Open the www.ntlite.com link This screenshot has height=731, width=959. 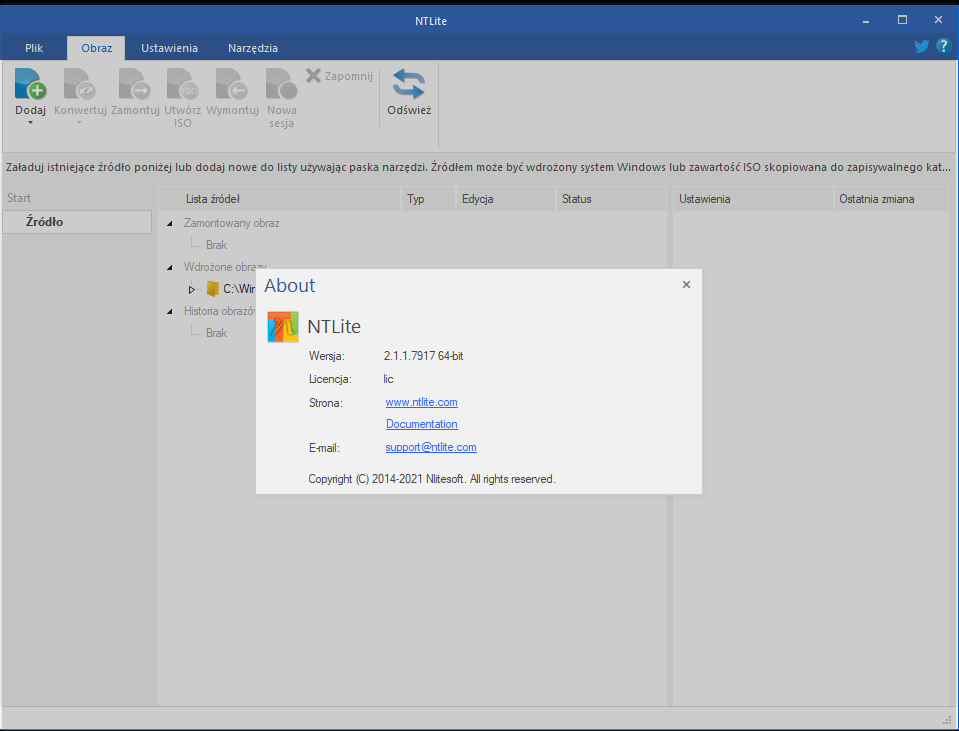[421, 402]
